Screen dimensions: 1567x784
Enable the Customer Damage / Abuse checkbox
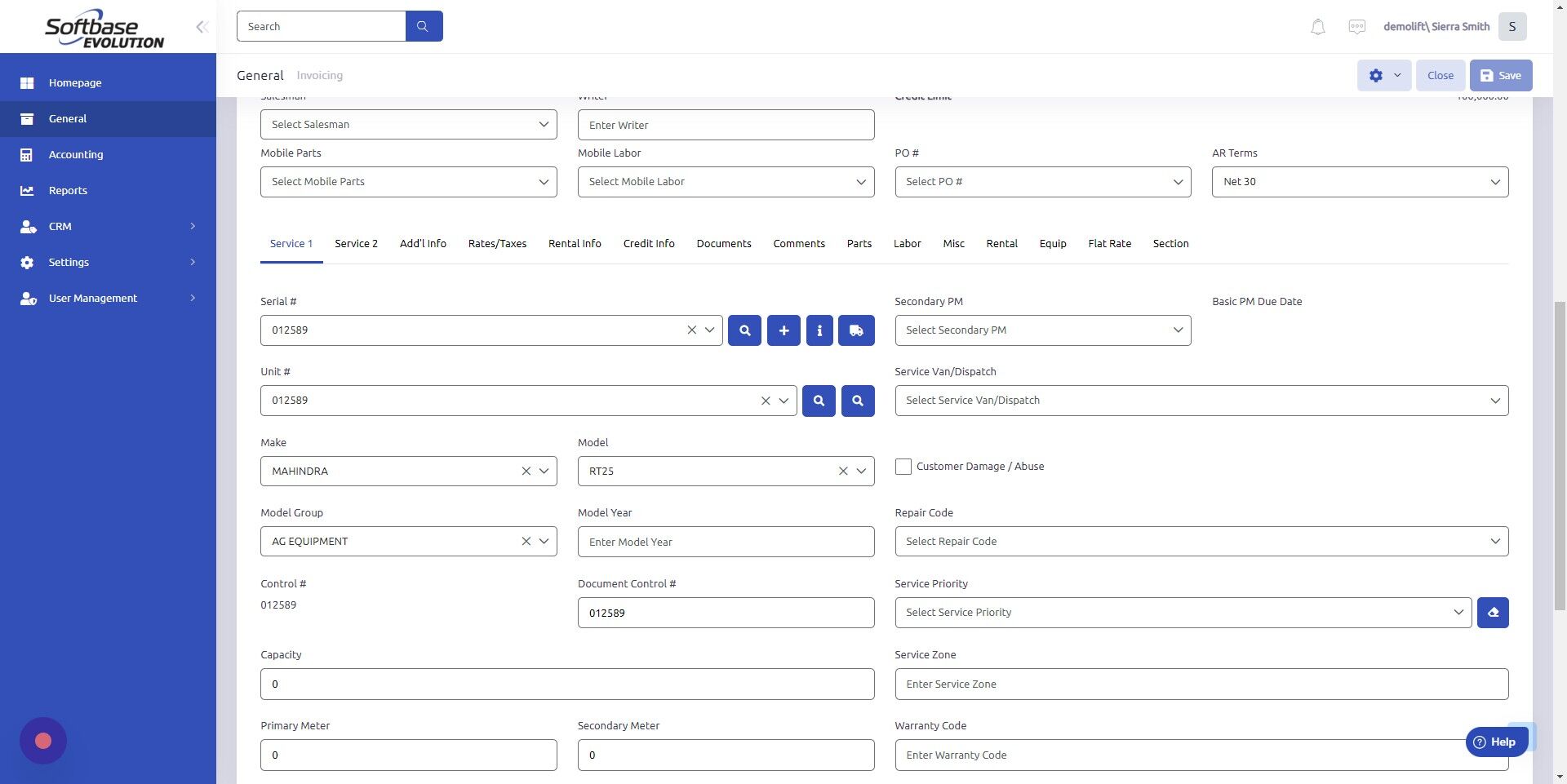903,466
